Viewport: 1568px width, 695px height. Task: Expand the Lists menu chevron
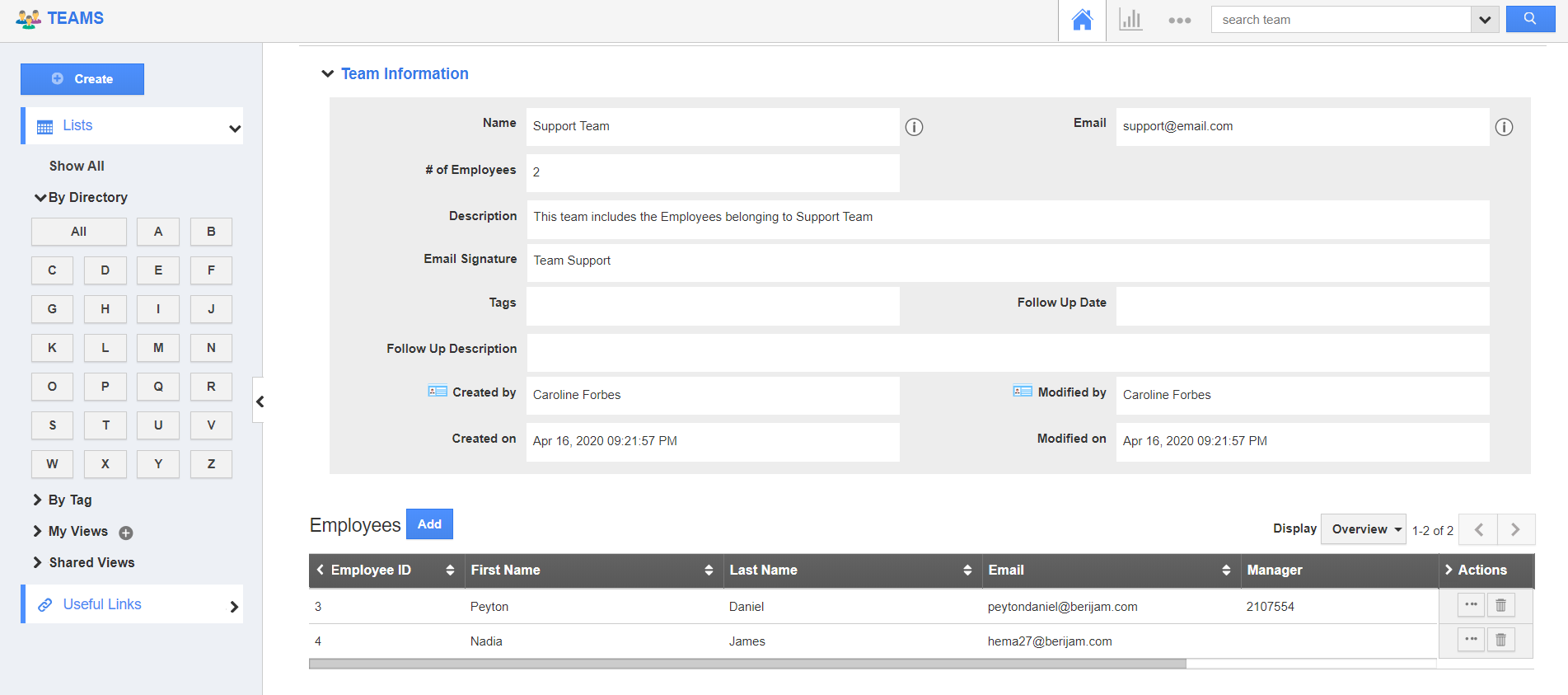[x=235, y=128]
